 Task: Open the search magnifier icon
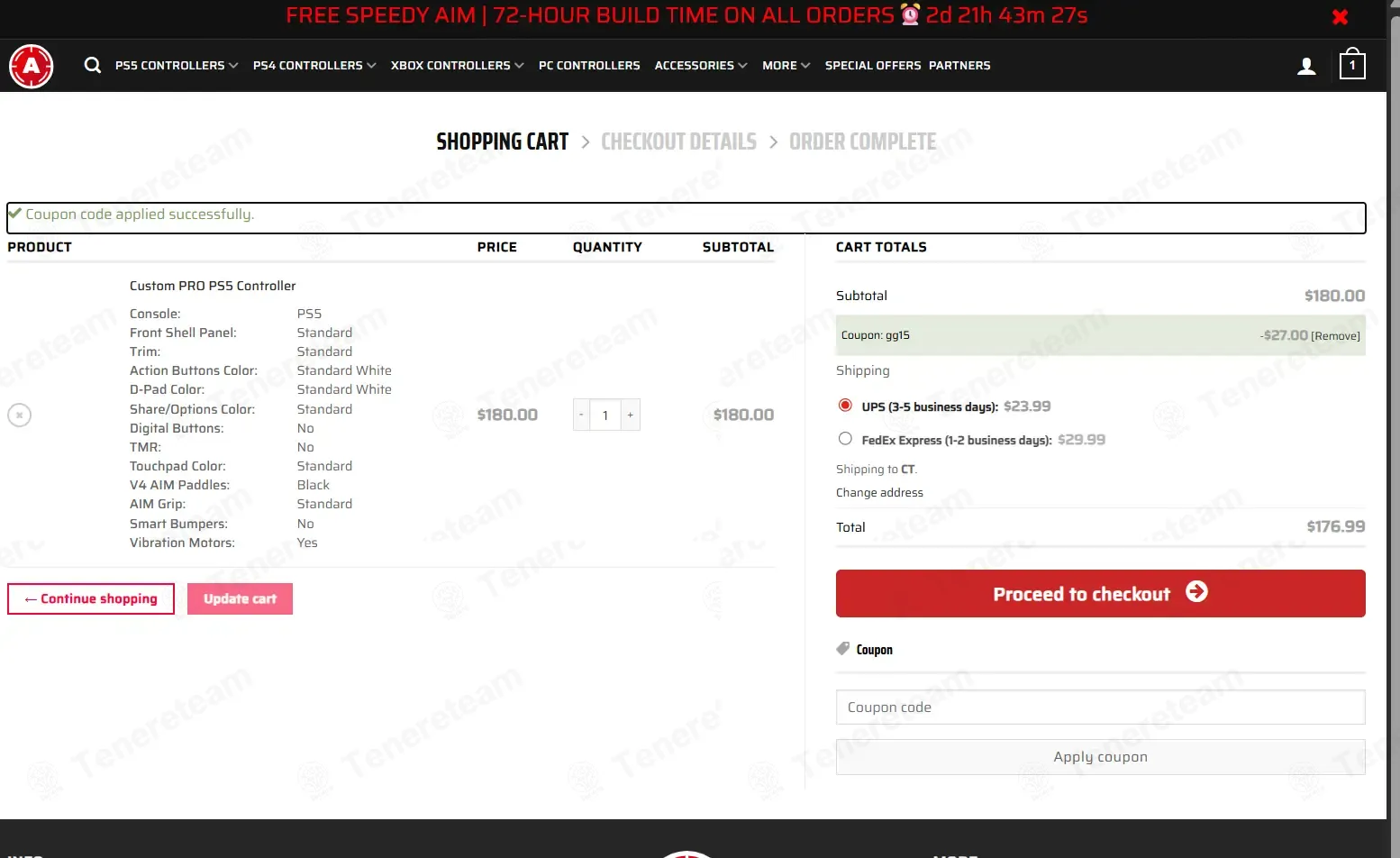point(93,65)
